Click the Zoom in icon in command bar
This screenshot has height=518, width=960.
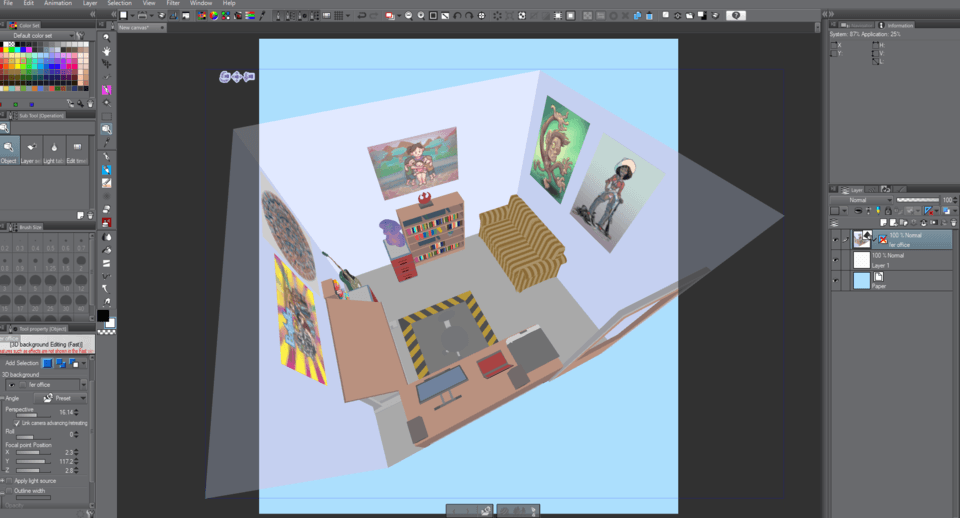[x=421, y=15]
